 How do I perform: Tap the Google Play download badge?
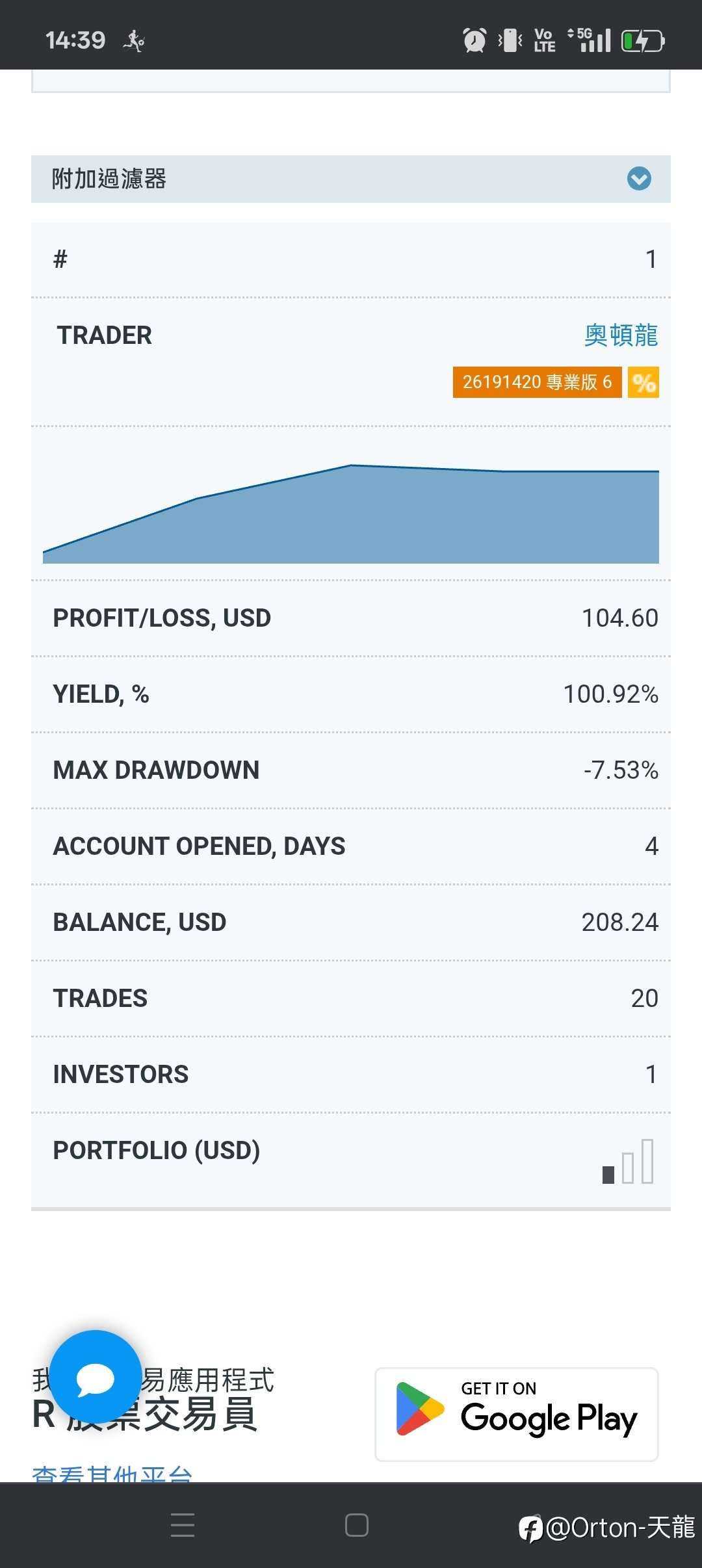tap(517, 1415)
